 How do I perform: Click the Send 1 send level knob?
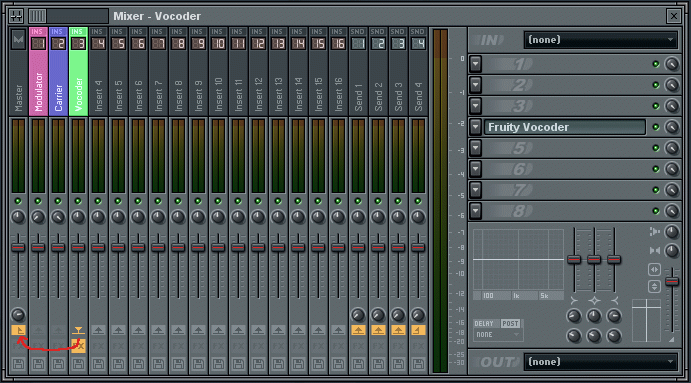pos(358,315)
